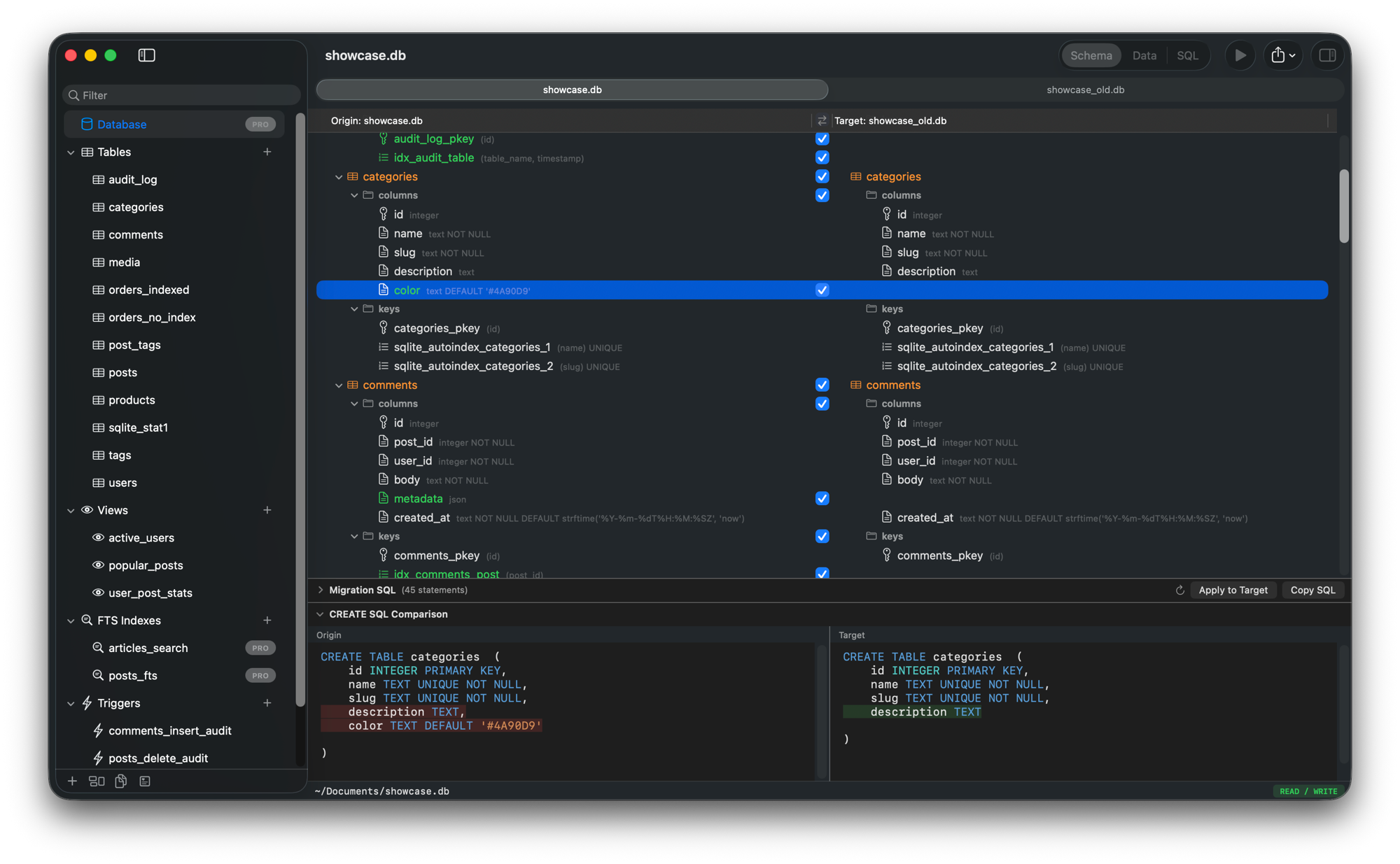Collapse the categories columns group
The width and height of the screenshot is (1400, 864).
pyautogui.click(x=354, y=195)
